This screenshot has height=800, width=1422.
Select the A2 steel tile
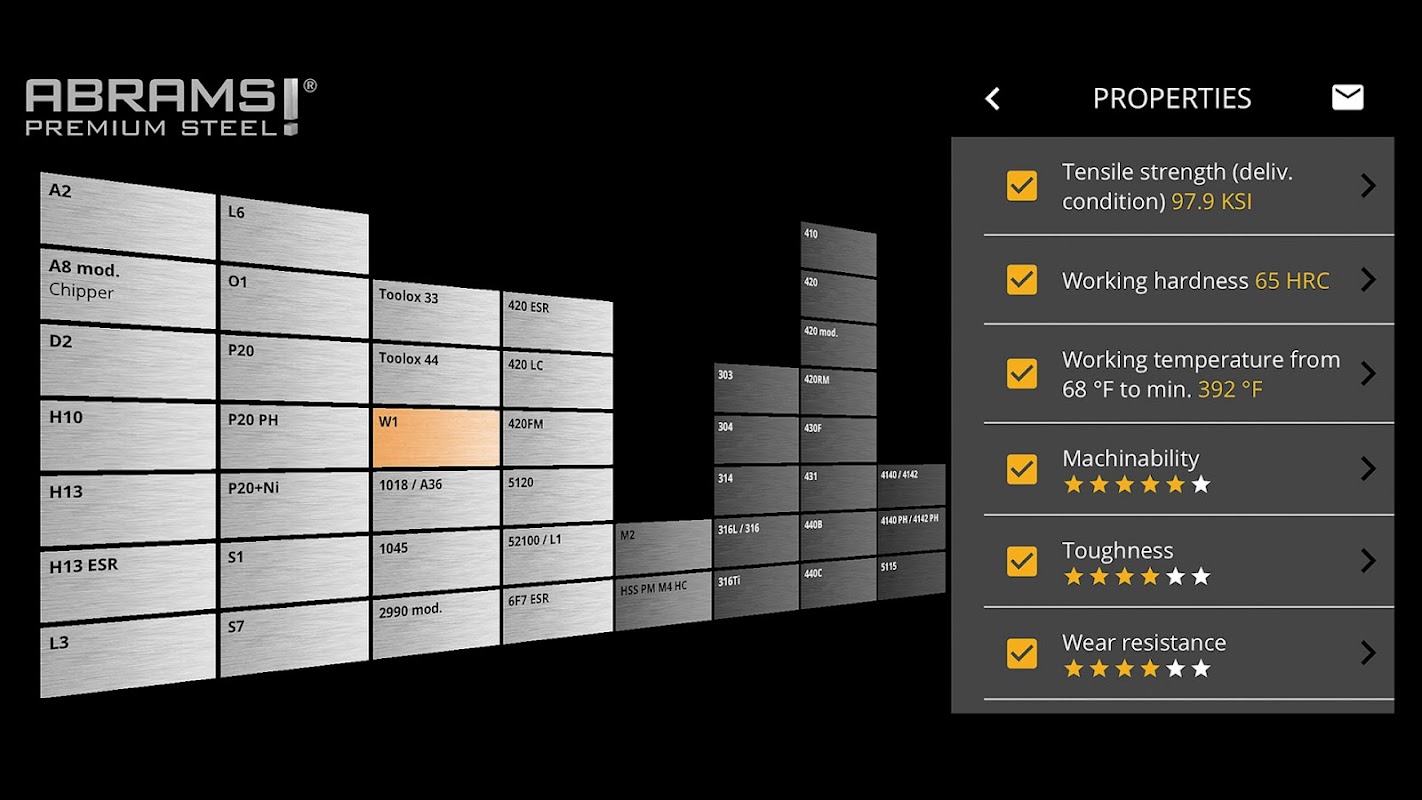(127, 215)
